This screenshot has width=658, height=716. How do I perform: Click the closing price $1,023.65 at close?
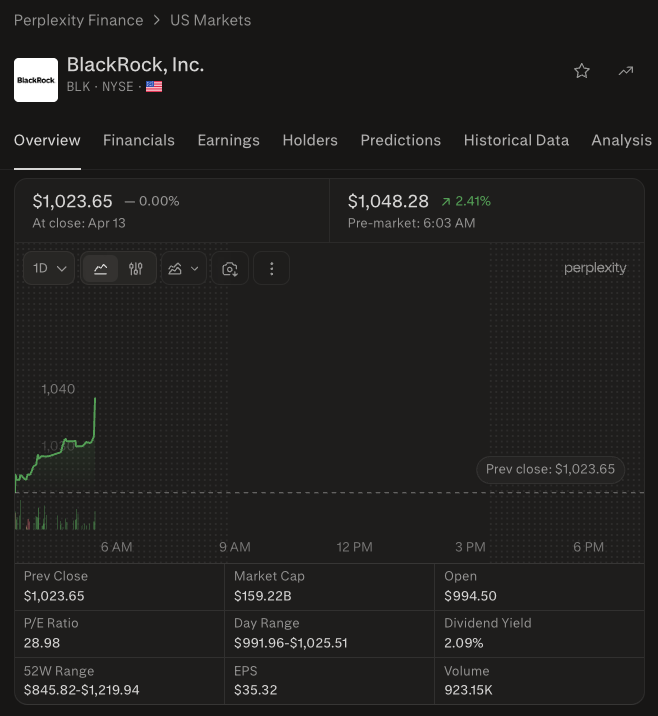click(x=72, y=201)
